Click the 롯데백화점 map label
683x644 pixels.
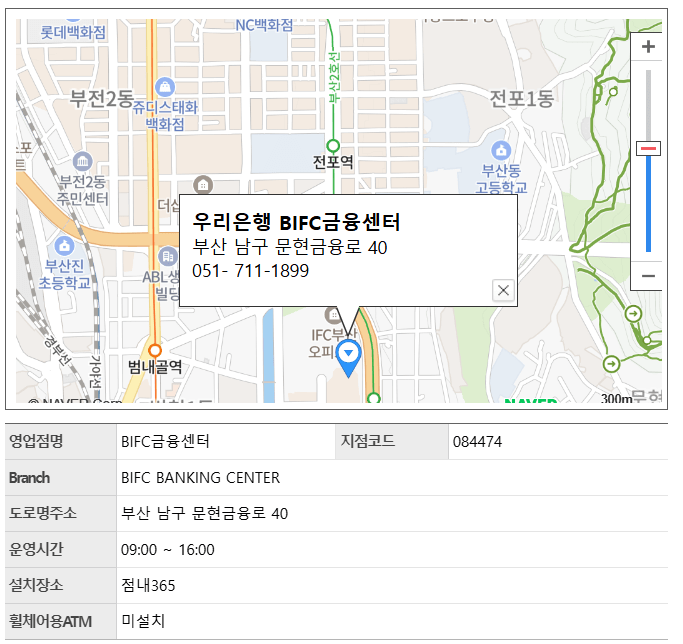[x=73, y=32]
